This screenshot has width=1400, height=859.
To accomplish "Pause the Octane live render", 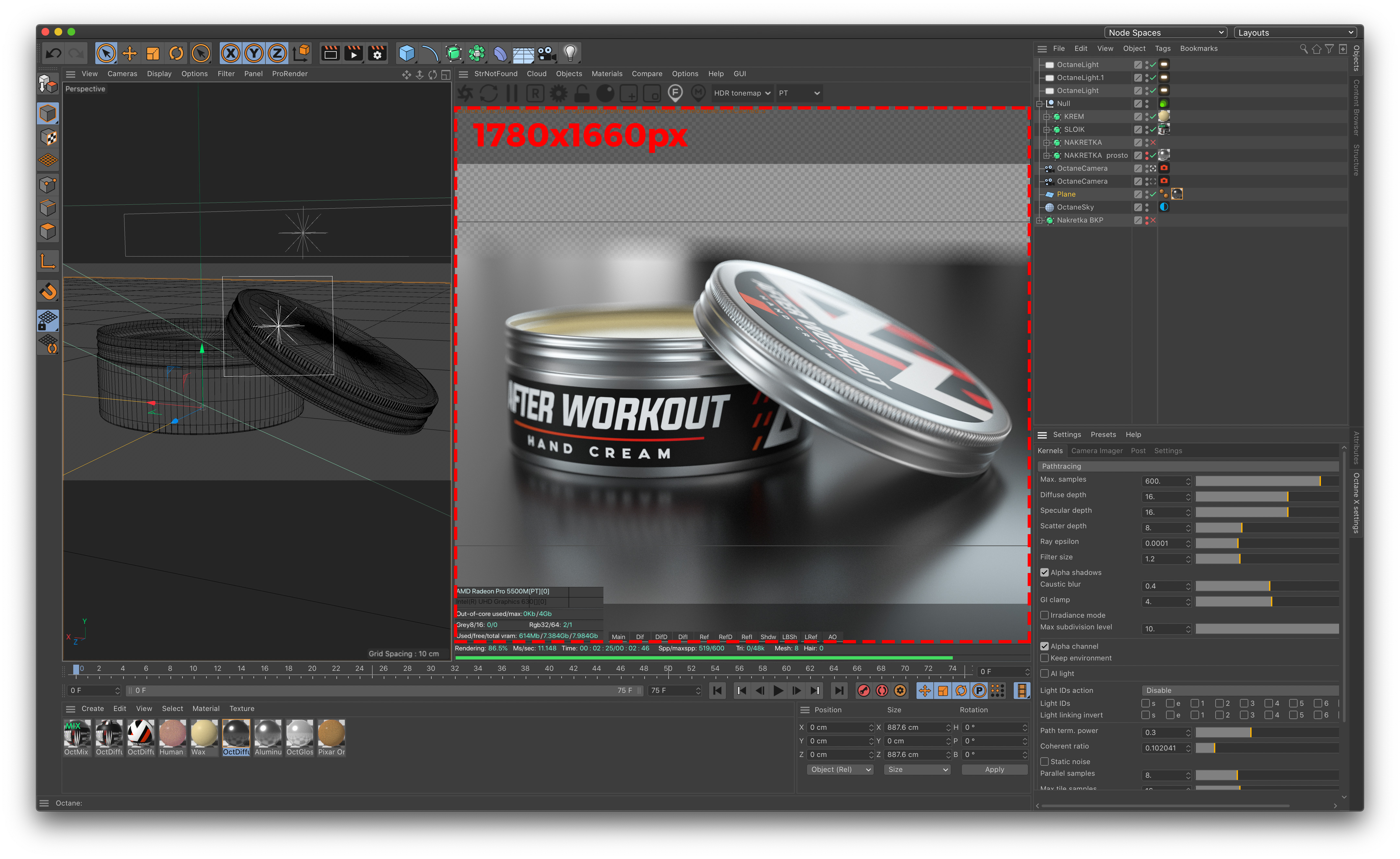I will (x=512, y=93).
